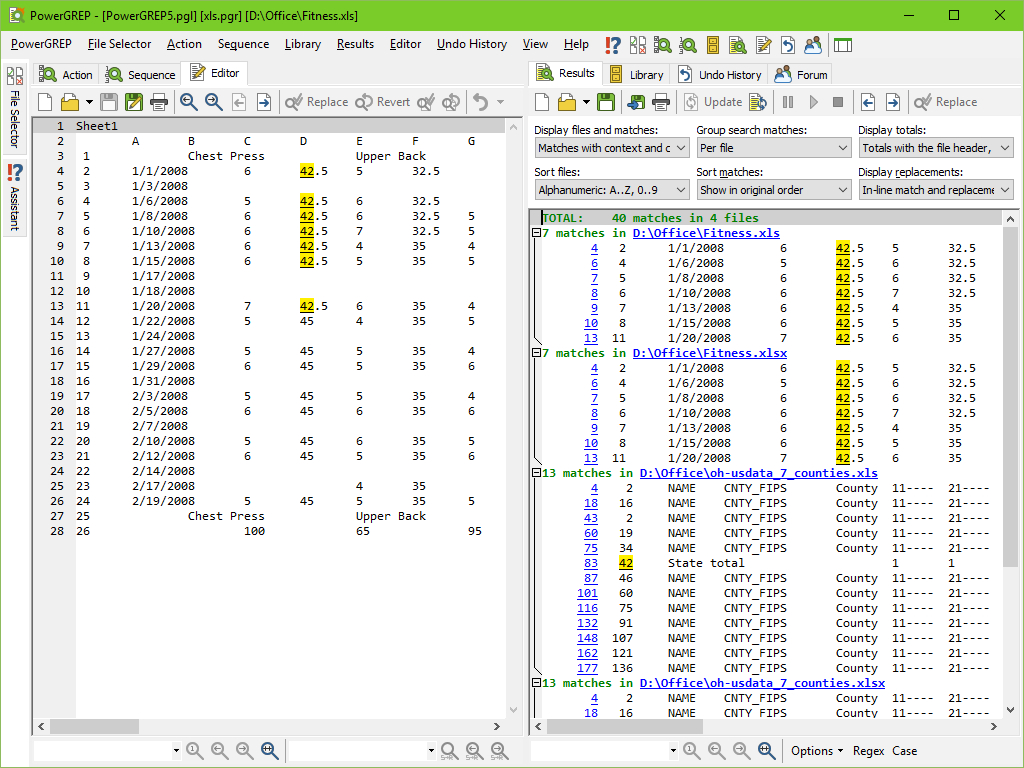Click the Undo arrow in the Editor toolbar
The height and width of the screenshot is (768, 1024).
point(481,102)
